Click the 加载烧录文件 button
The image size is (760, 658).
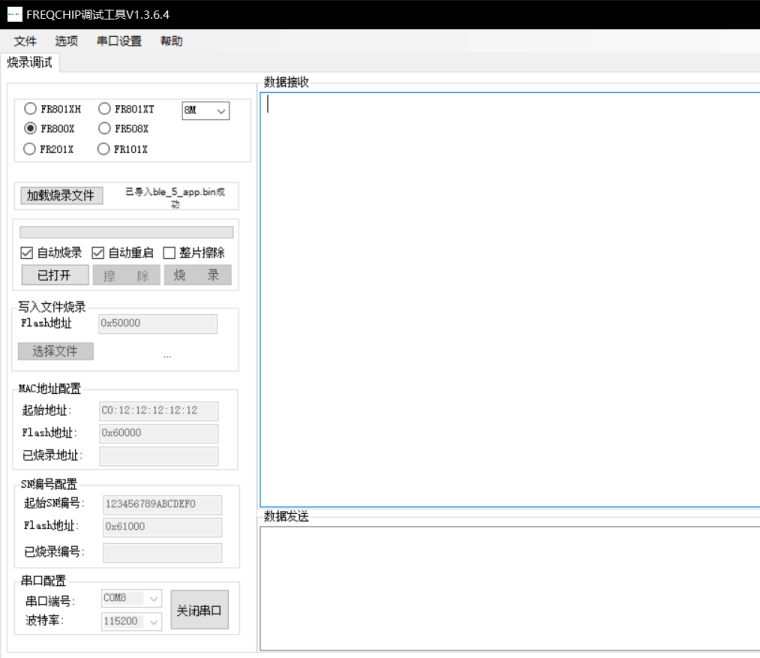click(62, 195)
